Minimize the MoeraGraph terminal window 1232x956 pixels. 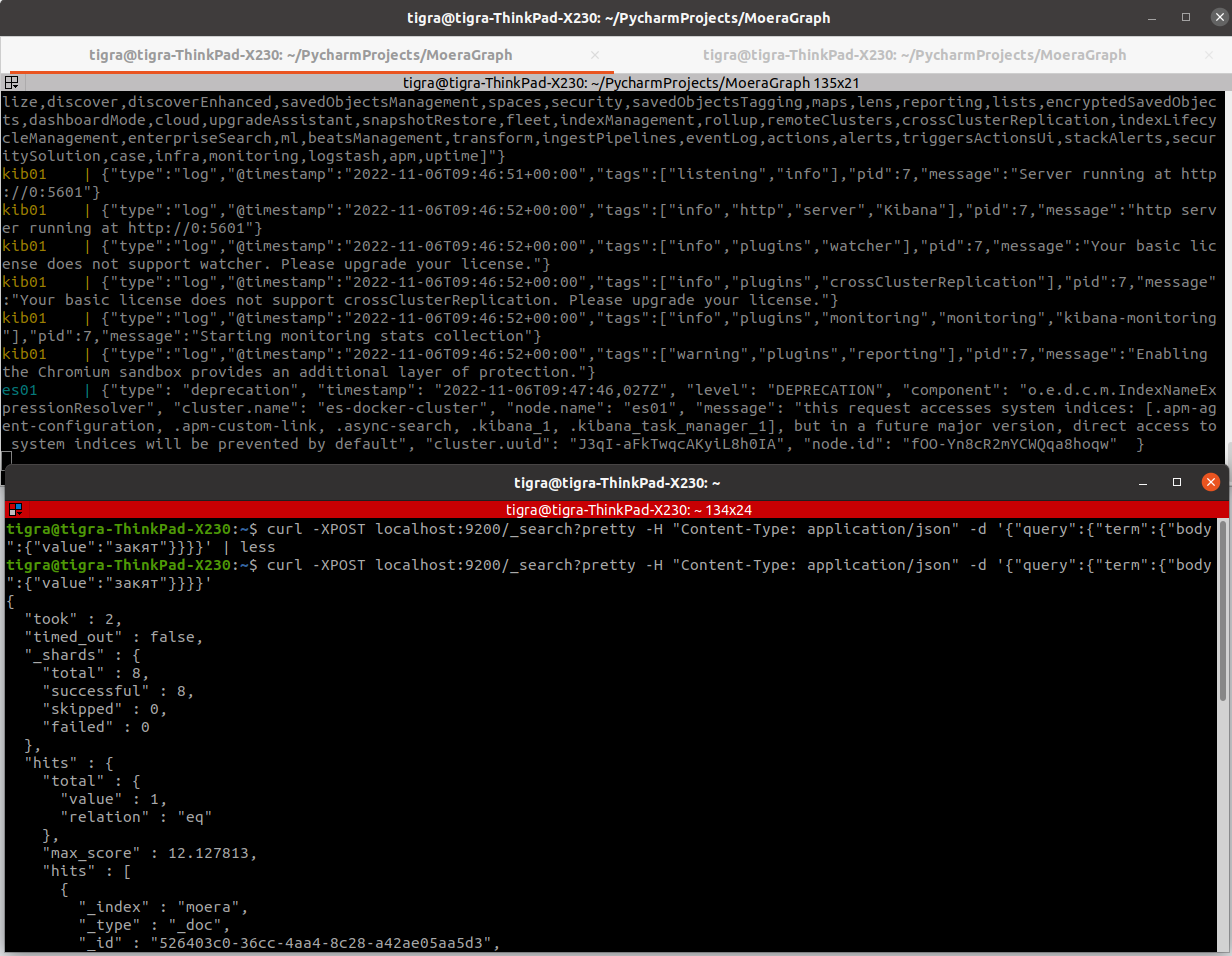click(x=1157, y=17)
